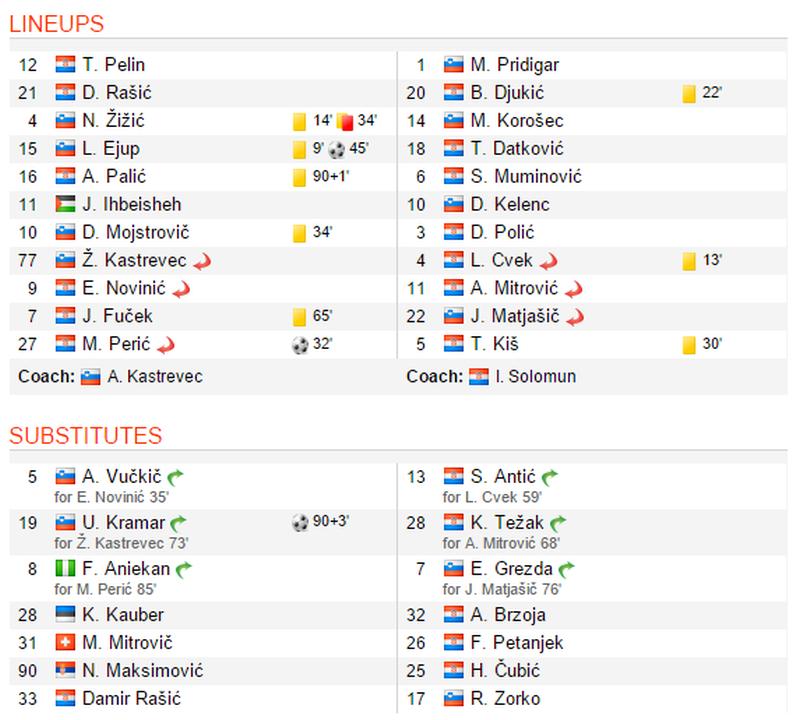Viewport: 800px width, 720px height.
Task: Click T. Kiš's yellow card icon
Action: pyautogui.click(x=688, y=345)
